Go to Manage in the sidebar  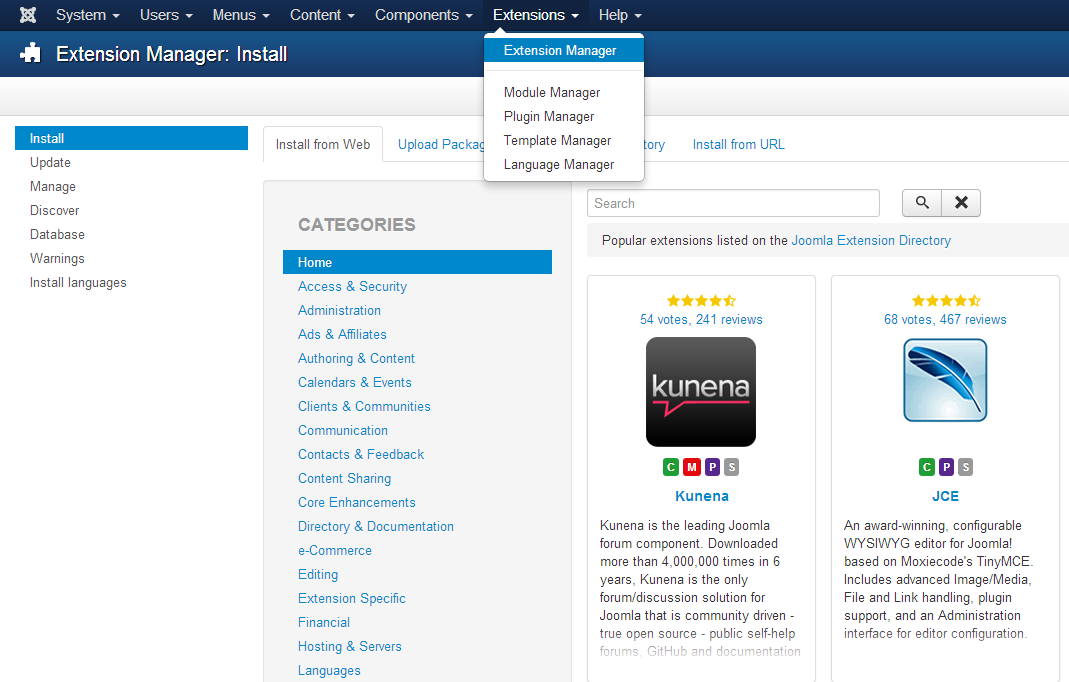(52, 186)
